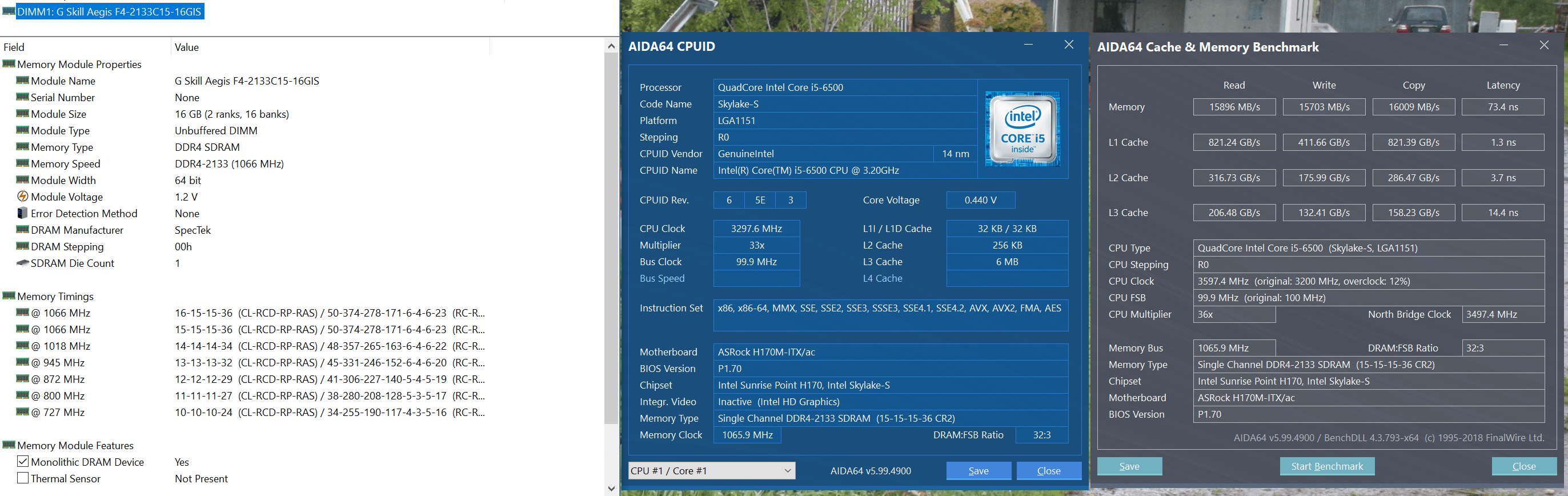Click the Memory Type row icon
1568x496 pixels.
22,147
